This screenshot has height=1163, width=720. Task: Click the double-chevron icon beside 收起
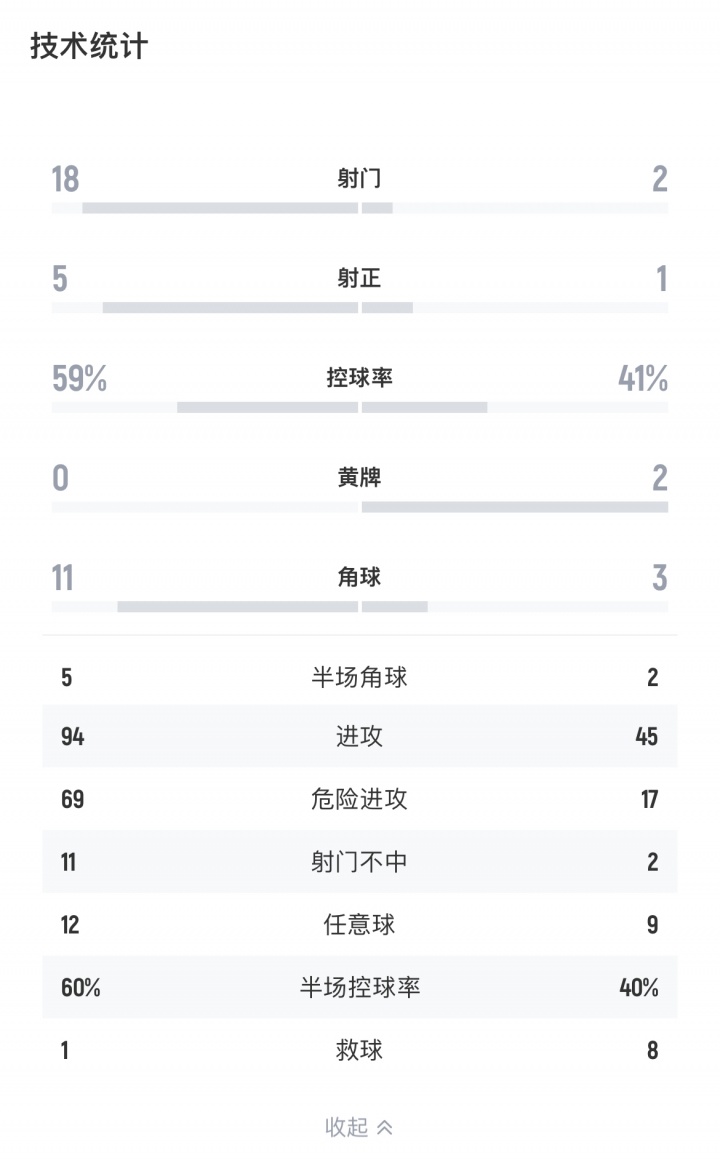(x=385, y=1128)
